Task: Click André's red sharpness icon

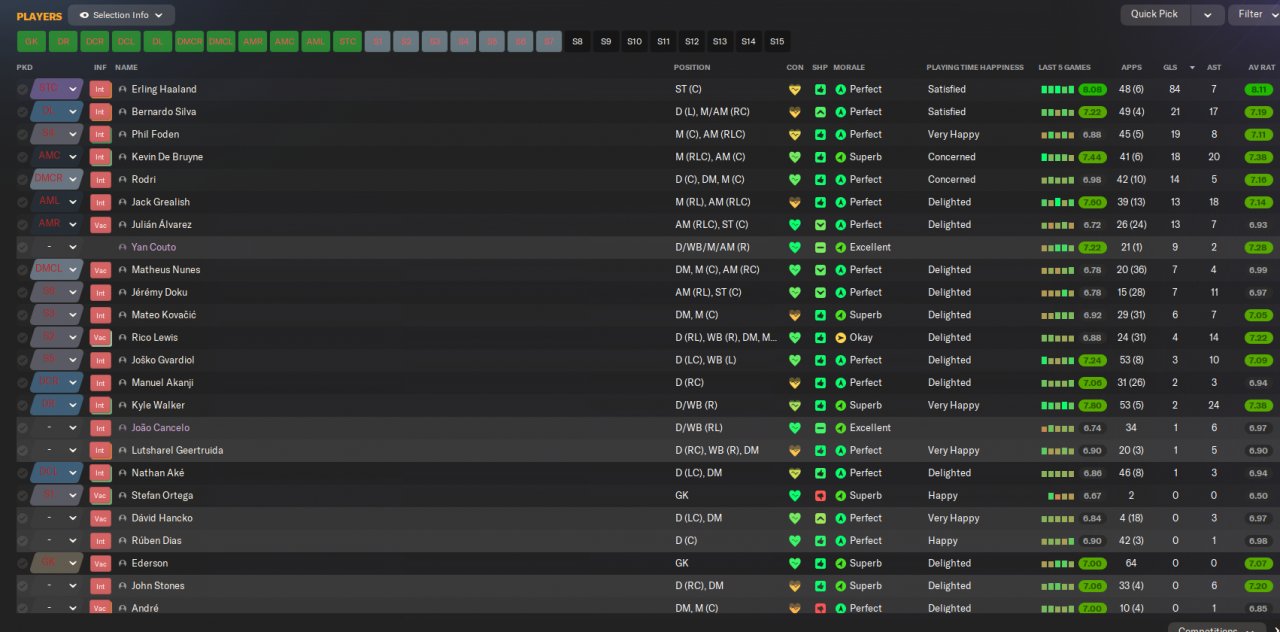Action: [820, 608]
